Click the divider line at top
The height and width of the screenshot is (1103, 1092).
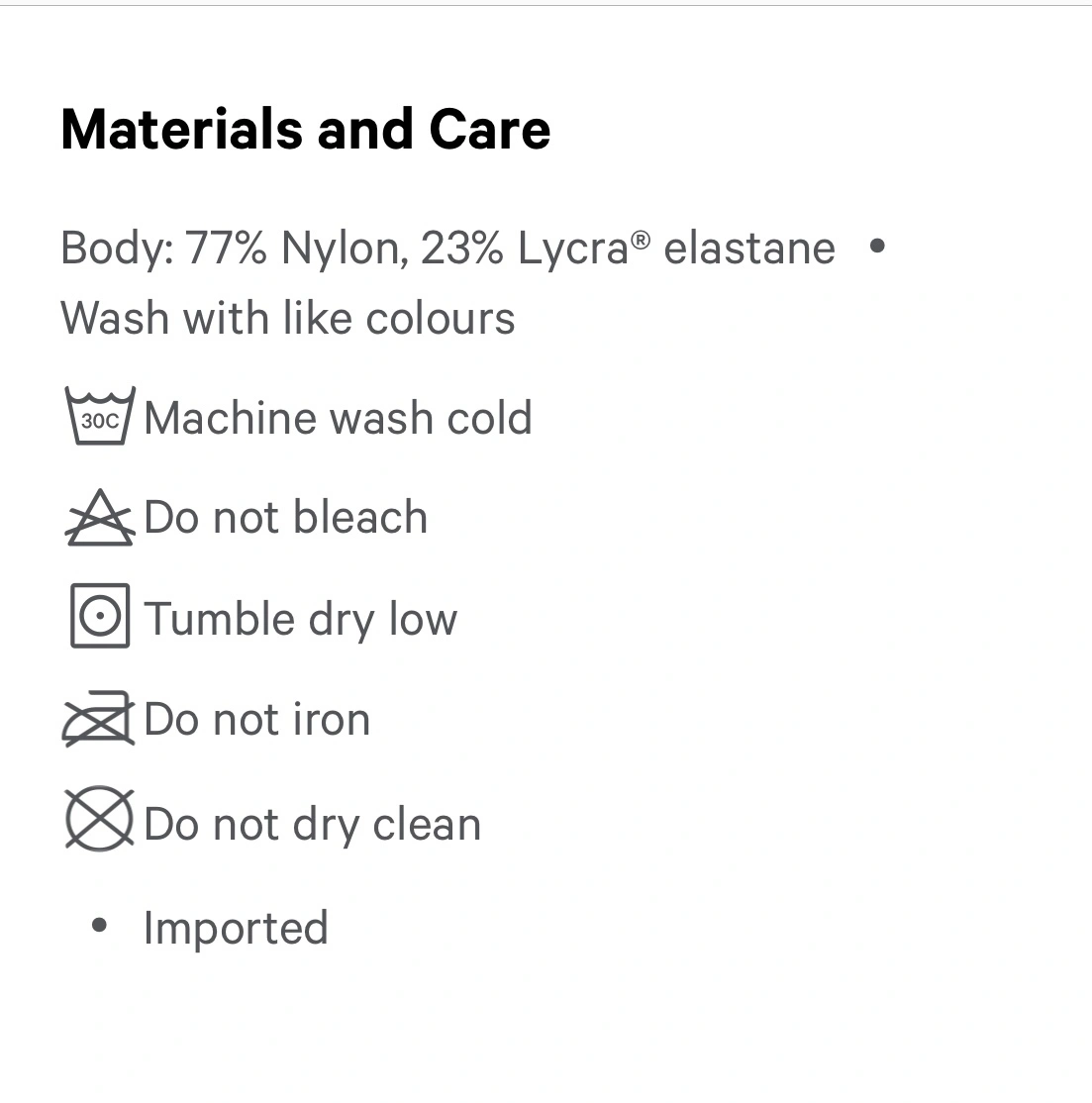coord(546,6)
